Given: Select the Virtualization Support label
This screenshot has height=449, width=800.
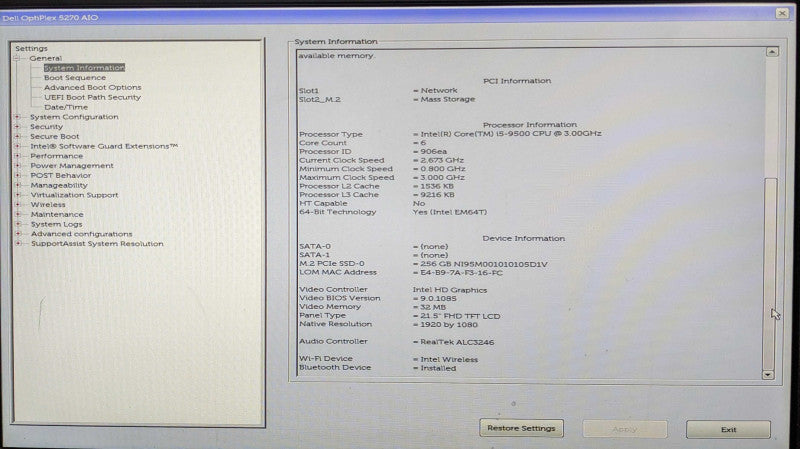Looking at the screenshot, I should pos(74,195).
